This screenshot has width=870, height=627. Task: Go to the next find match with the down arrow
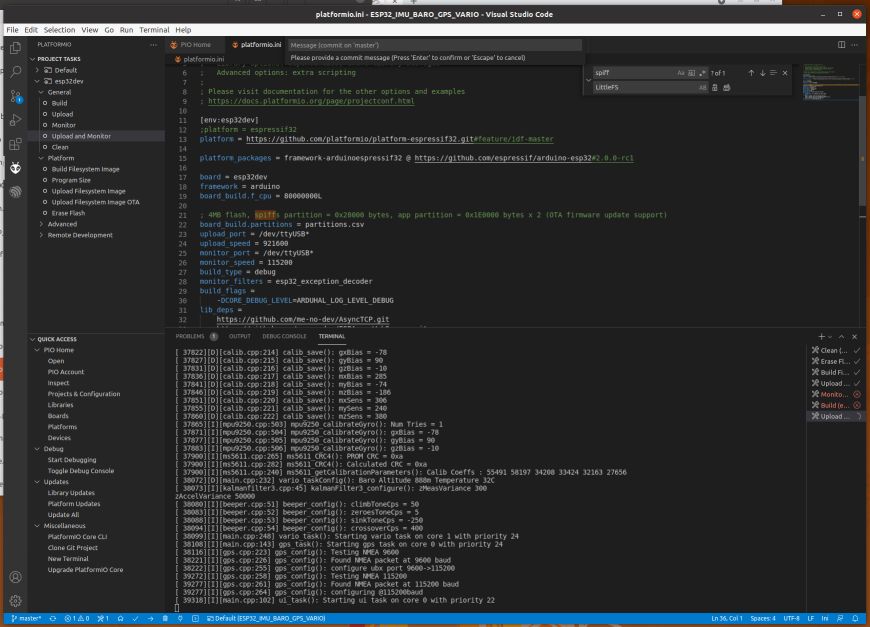pos(762,73)
